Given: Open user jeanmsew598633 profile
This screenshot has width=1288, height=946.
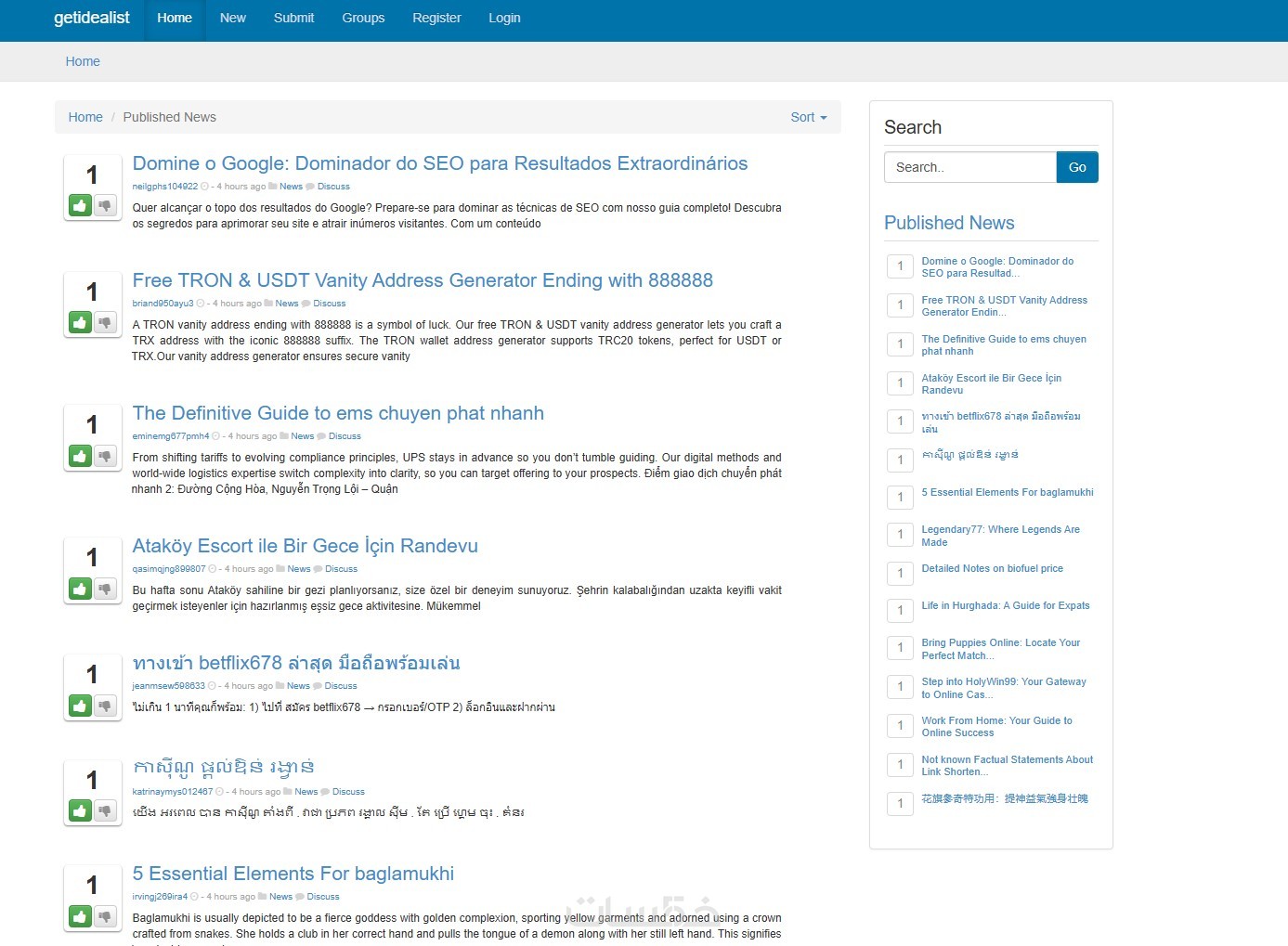Looking at the screenshot, I should click(x=168, y=686).
